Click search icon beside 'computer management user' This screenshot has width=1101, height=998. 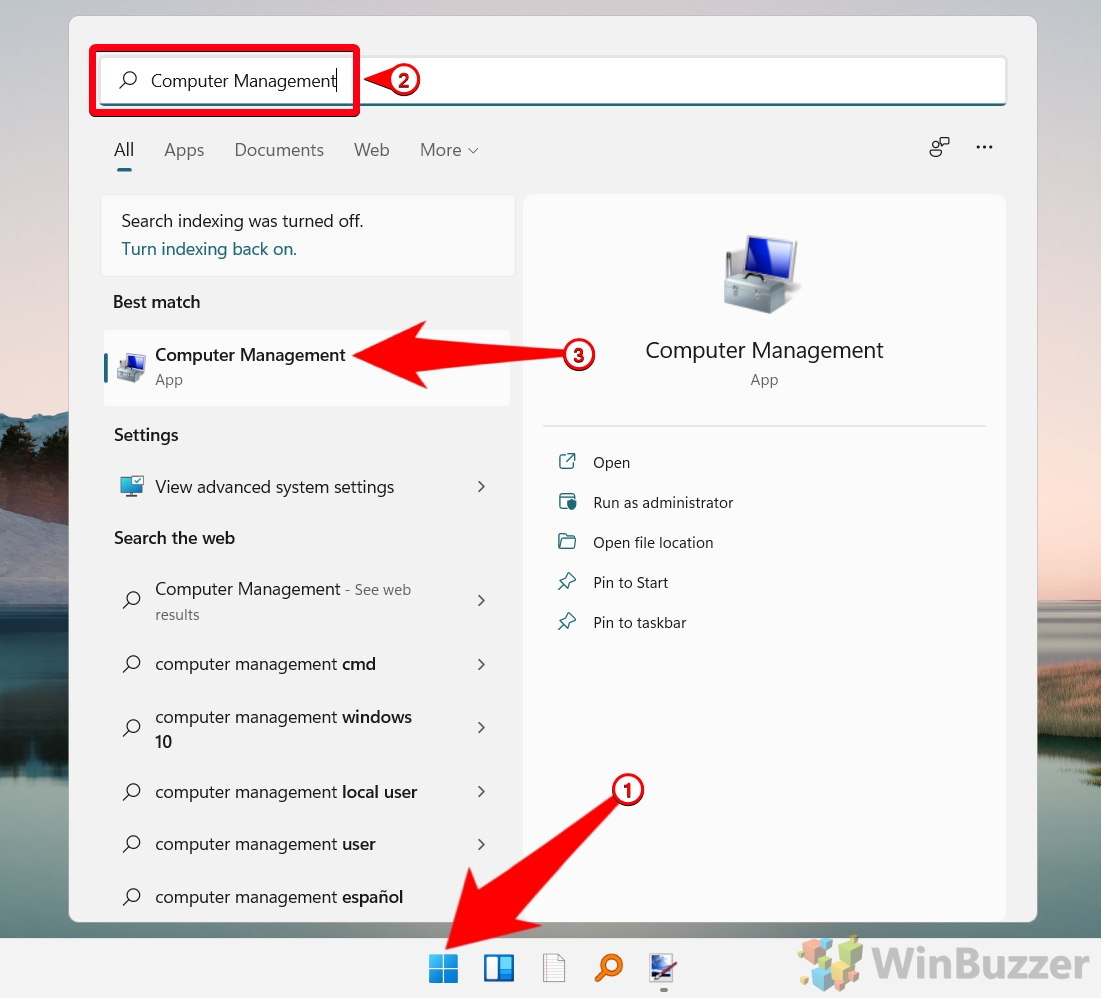pyautogui.click(x=132, y=843)
